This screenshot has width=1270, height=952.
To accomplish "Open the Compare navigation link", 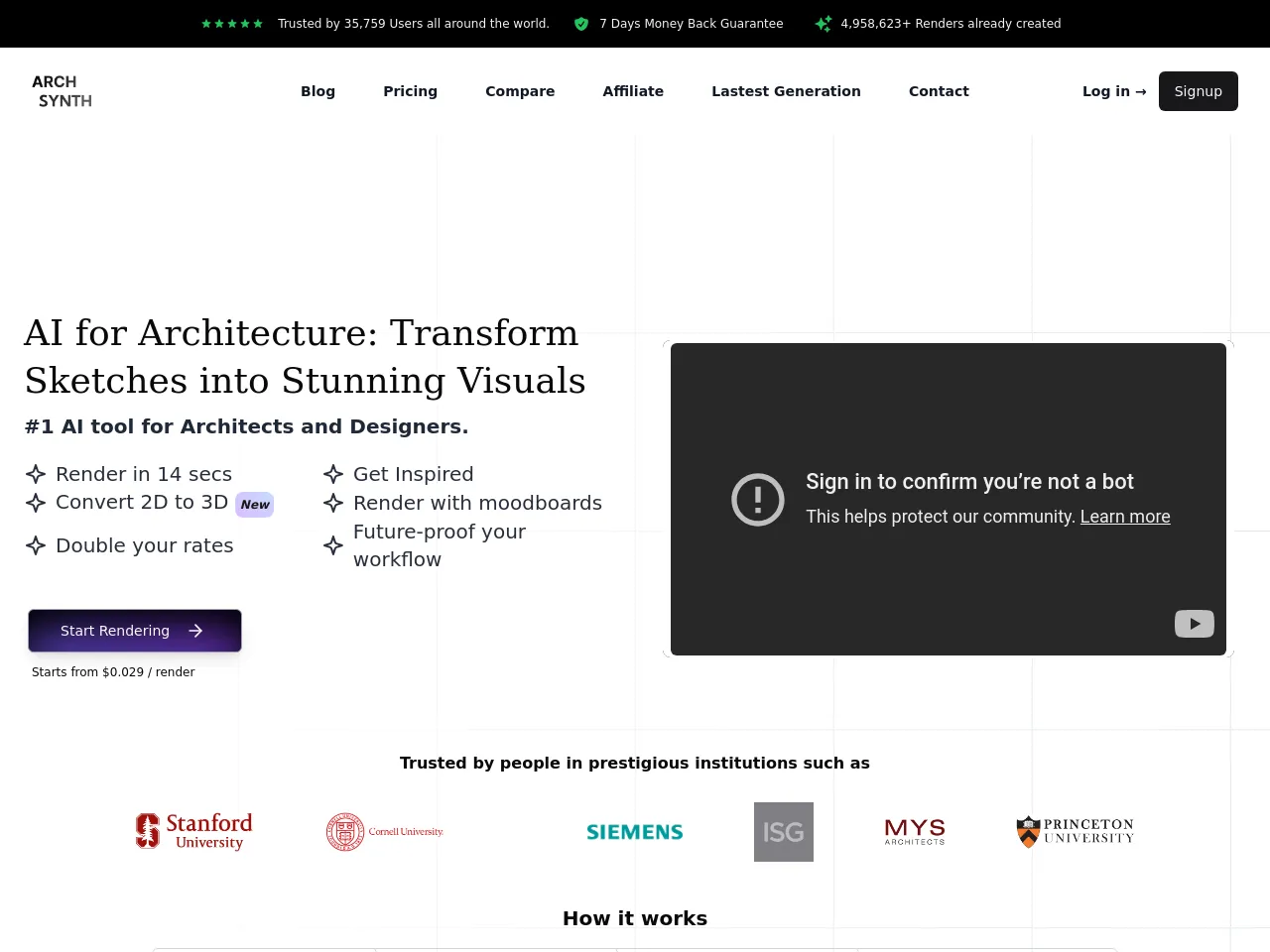I will 520,91.
